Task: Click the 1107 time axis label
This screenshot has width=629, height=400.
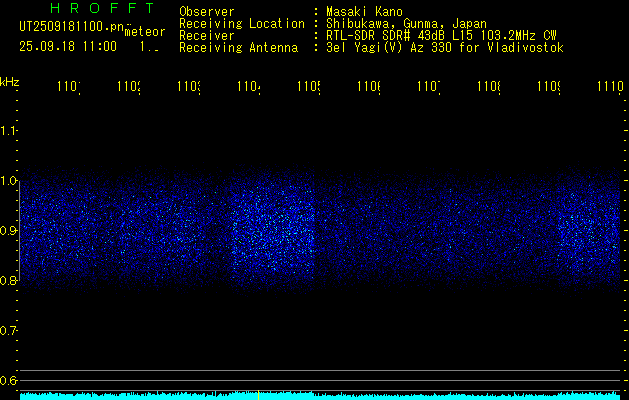Action: [x=429, y=86]
